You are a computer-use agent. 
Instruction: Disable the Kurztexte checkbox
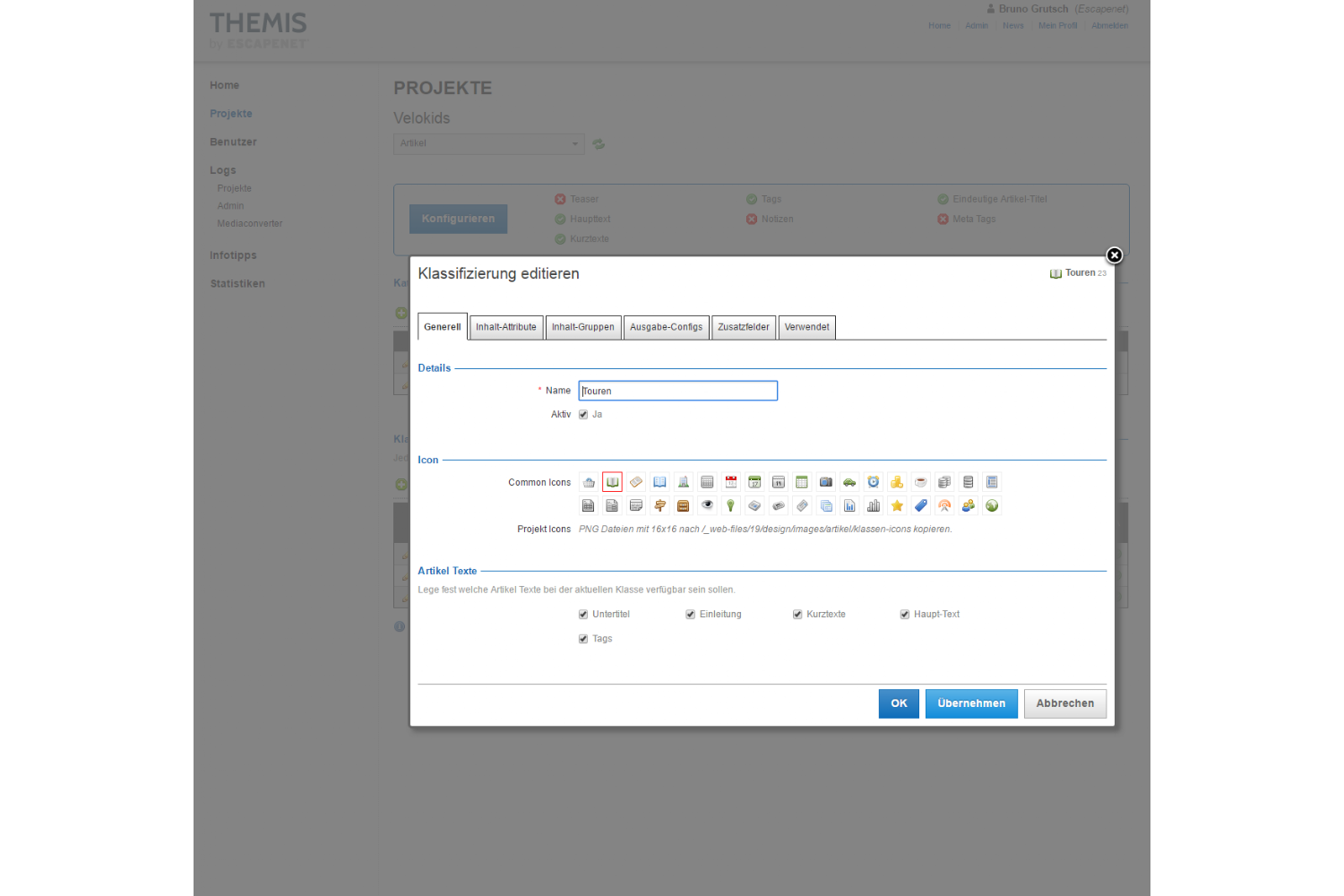point(797,615)
